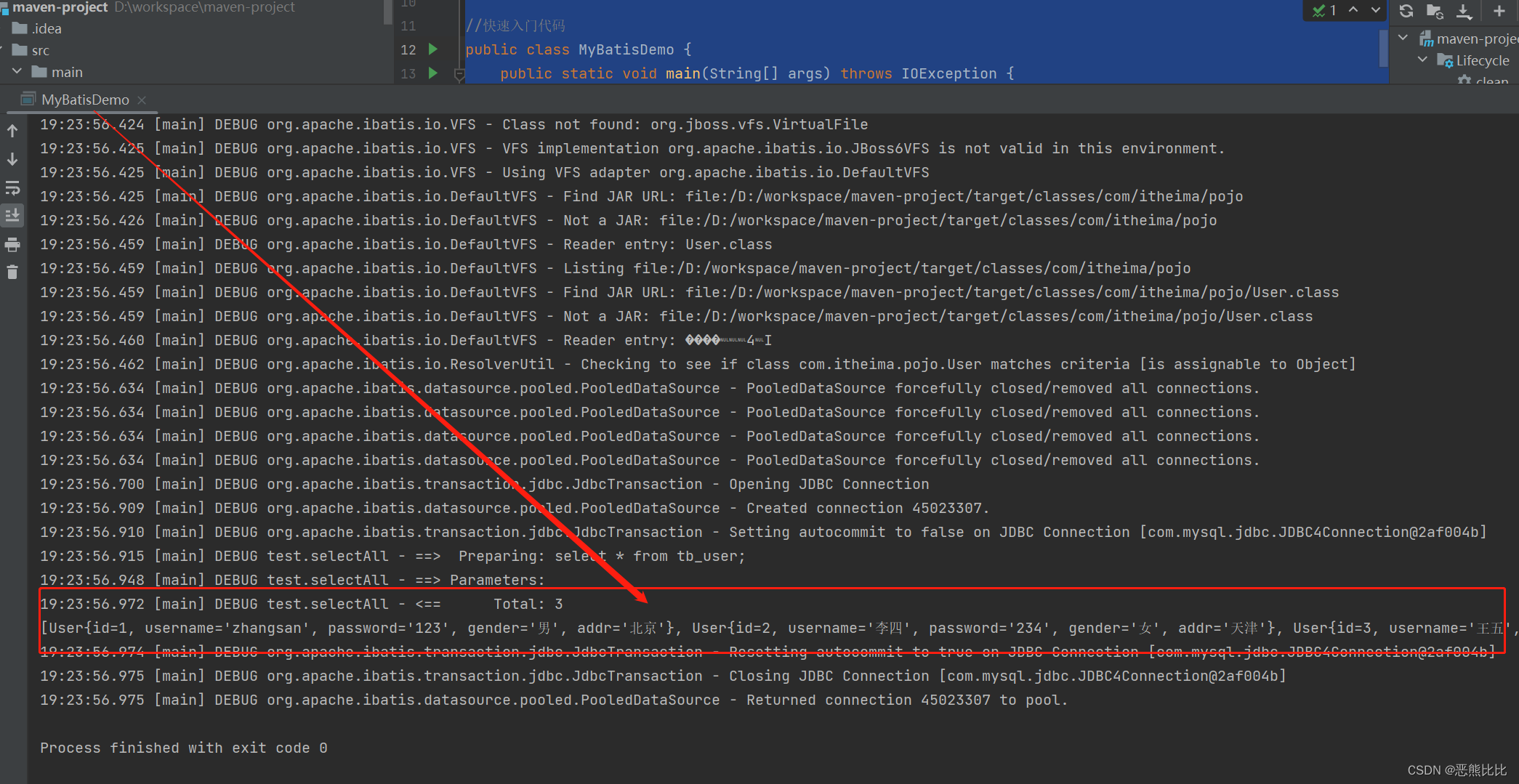Click the Maven Download Sources icon

click(x=1464, y=11)
